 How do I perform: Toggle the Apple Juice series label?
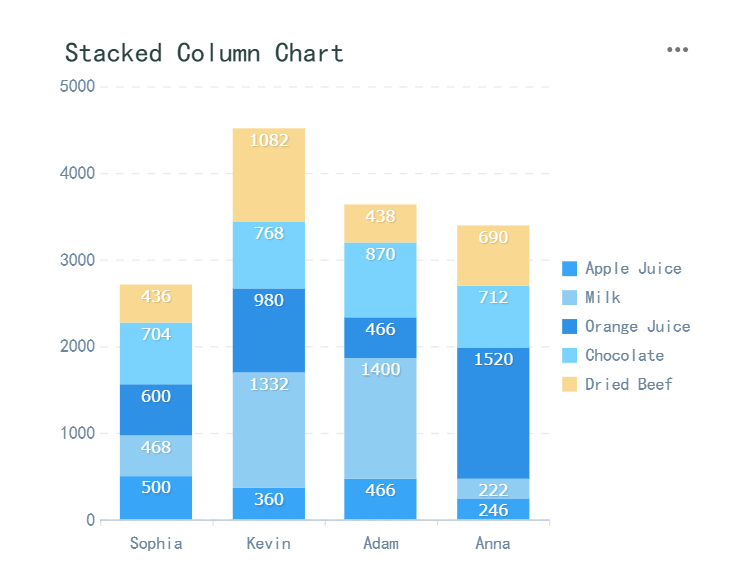tap(633, 268)
